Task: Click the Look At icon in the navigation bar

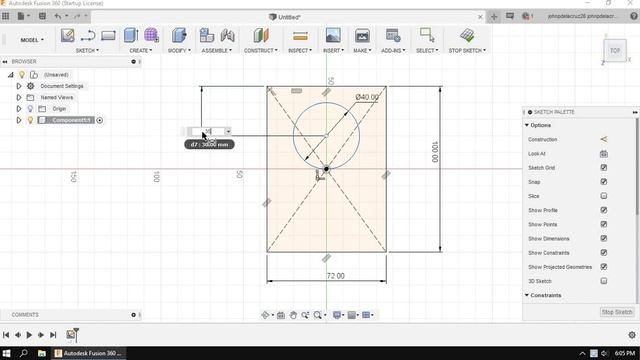Action: tap(281, 315)
